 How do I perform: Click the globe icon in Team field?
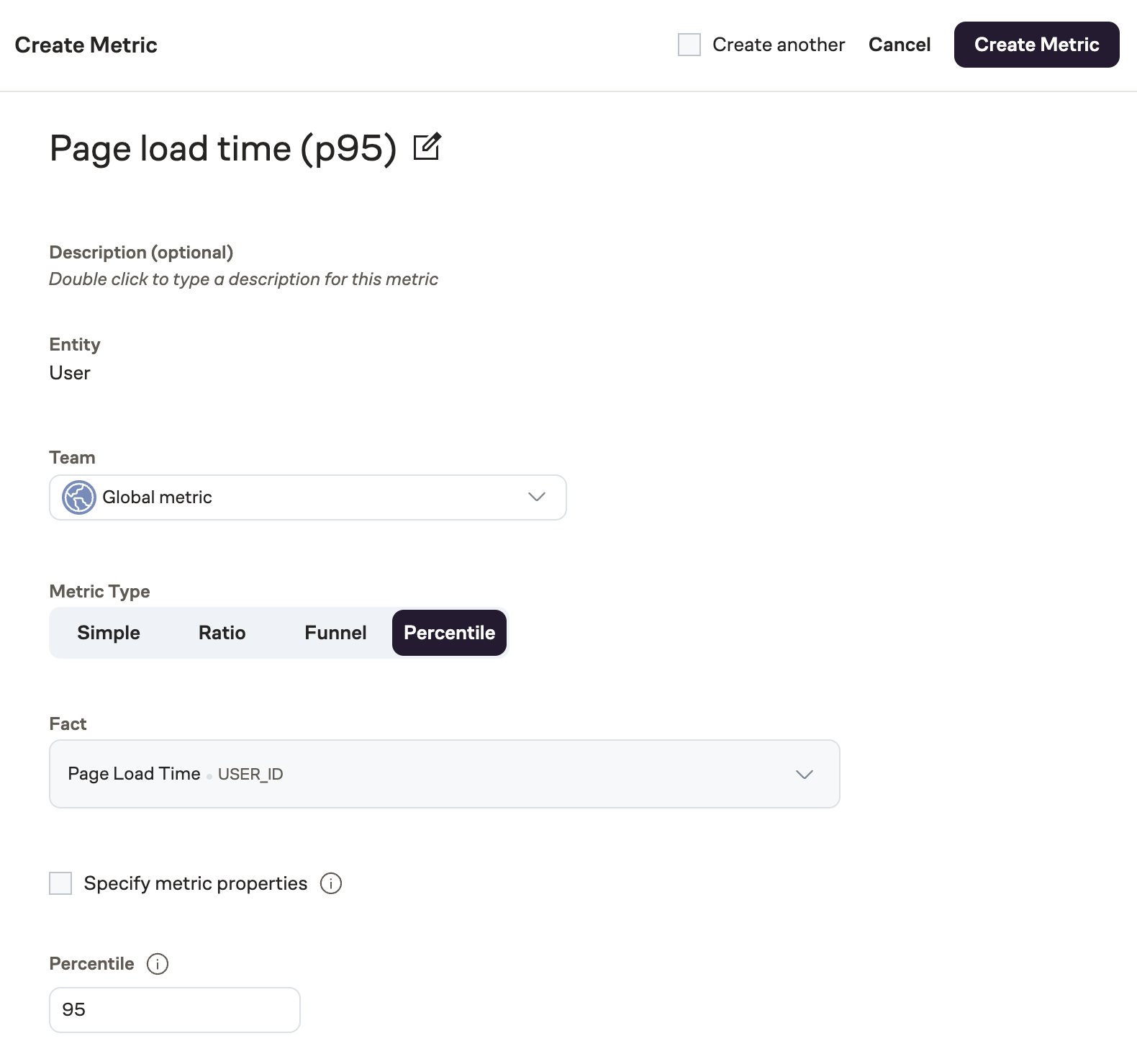coord(78,497)
